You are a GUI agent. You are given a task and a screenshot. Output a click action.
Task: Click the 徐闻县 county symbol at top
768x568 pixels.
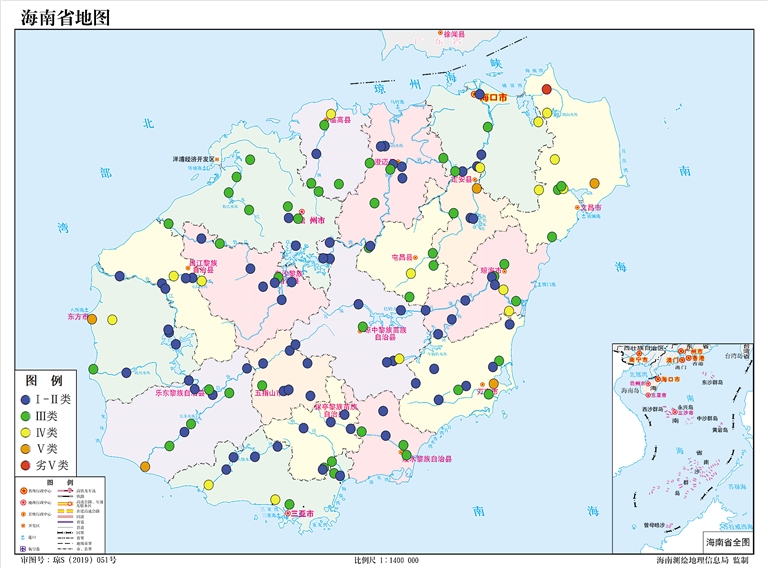[x=440, y=34]
